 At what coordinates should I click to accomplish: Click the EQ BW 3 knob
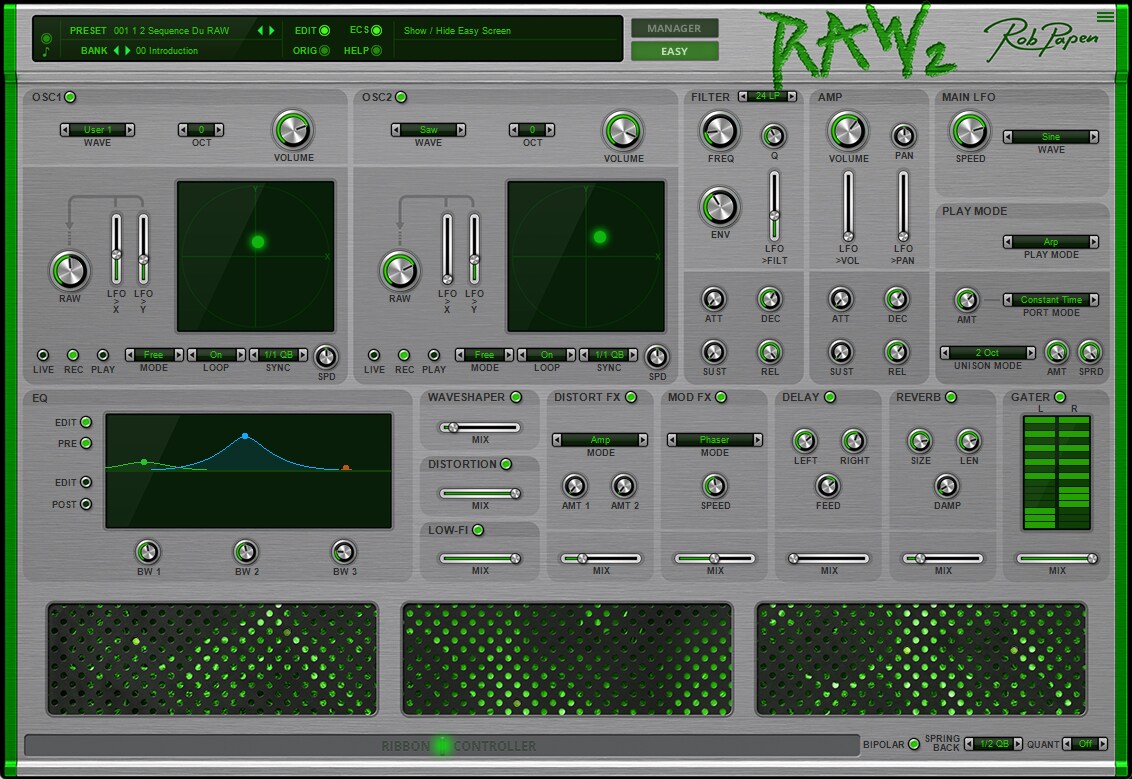tap(344, 552)
